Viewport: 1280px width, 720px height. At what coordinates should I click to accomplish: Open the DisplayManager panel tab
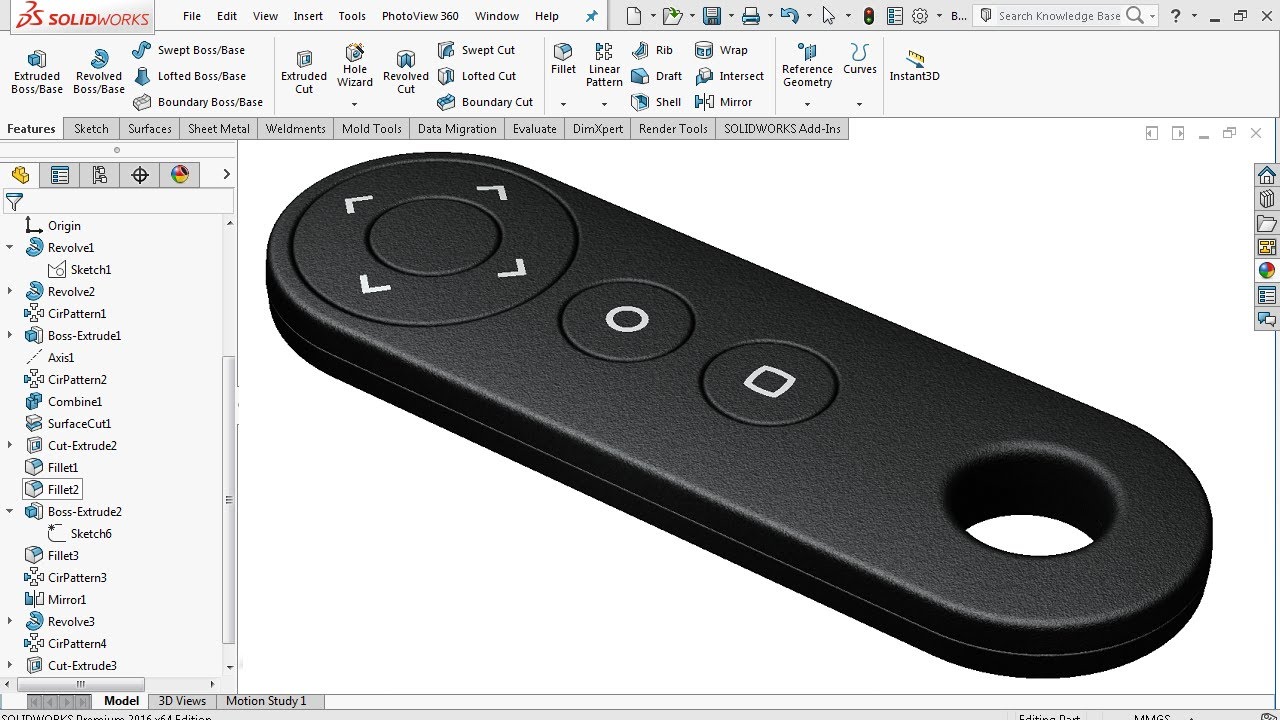pos(180,175)
